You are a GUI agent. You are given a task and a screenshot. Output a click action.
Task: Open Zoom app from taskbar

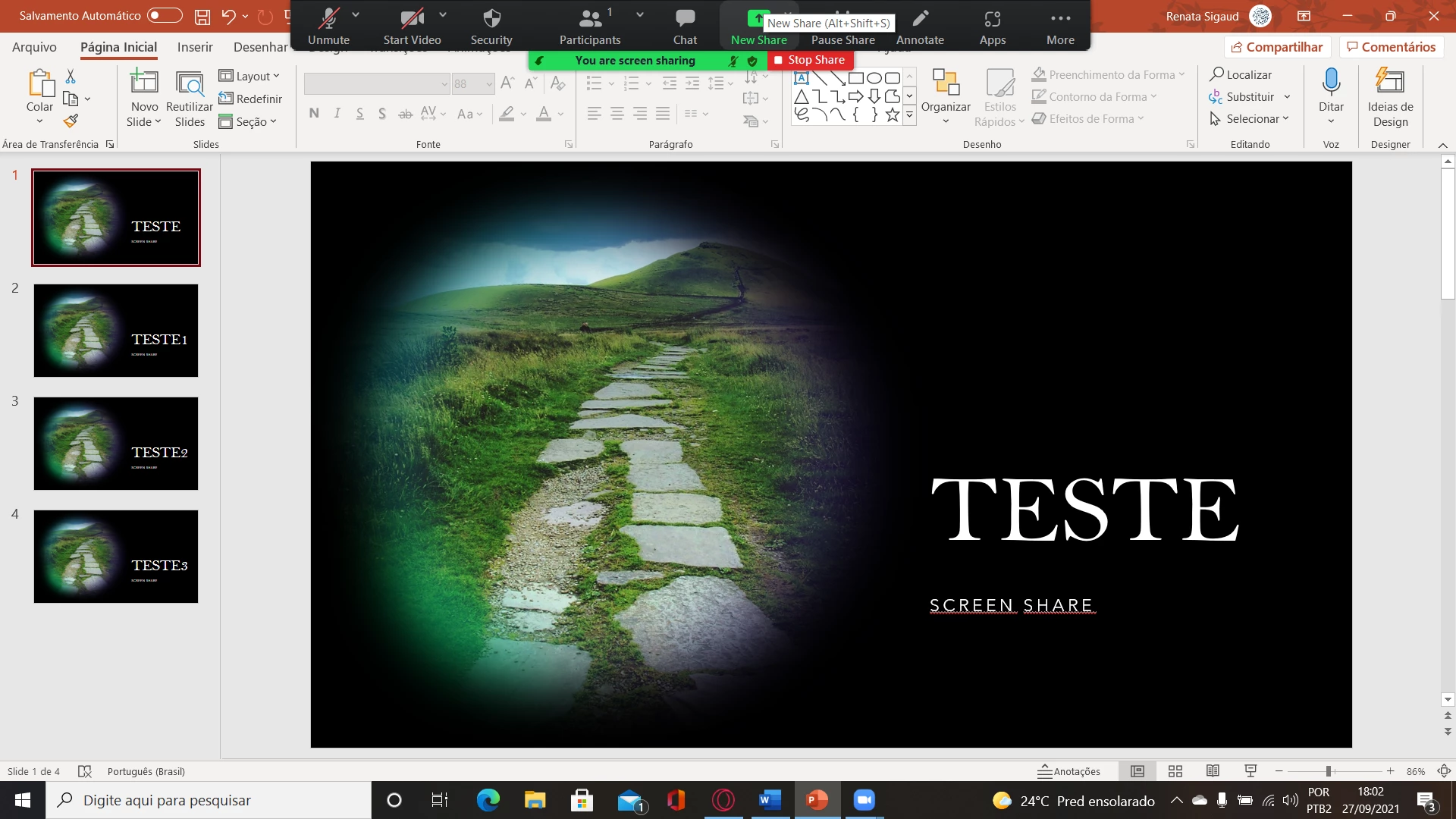(864, 800)
